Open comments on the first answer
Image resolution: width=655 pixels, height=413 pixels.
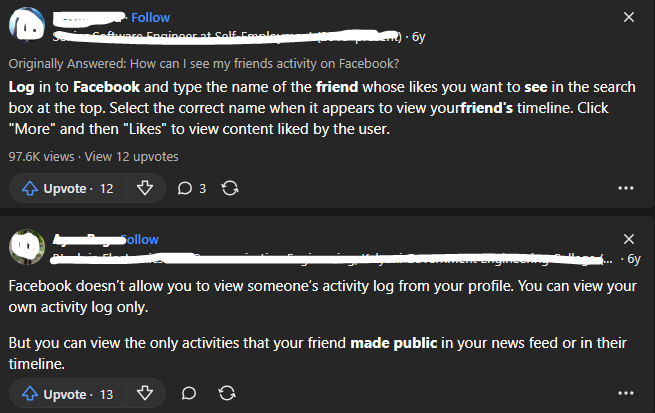tap(192, 188)
